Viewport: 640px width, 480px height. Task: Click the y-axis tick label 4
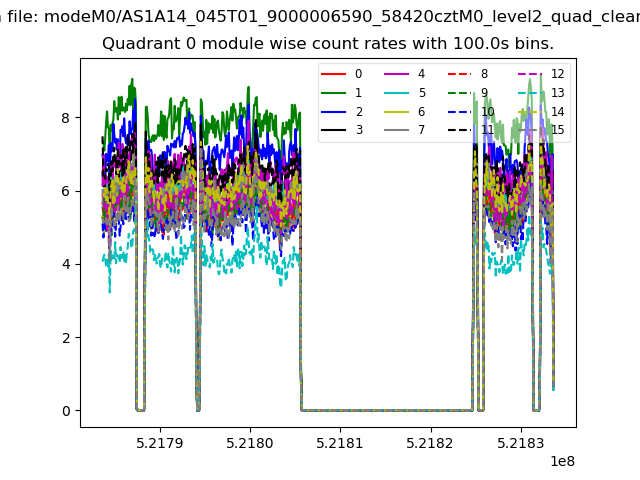[x=66, y=264]
